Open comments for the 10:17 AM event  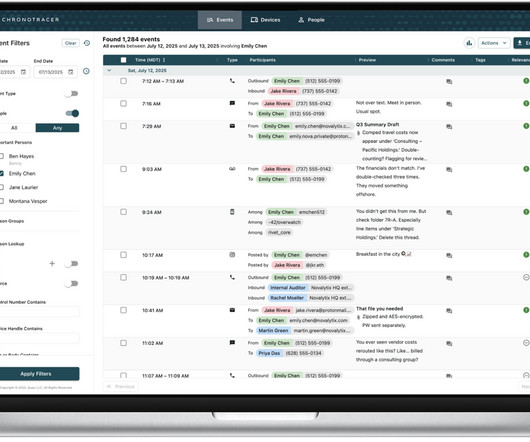[x=449, y=256]
